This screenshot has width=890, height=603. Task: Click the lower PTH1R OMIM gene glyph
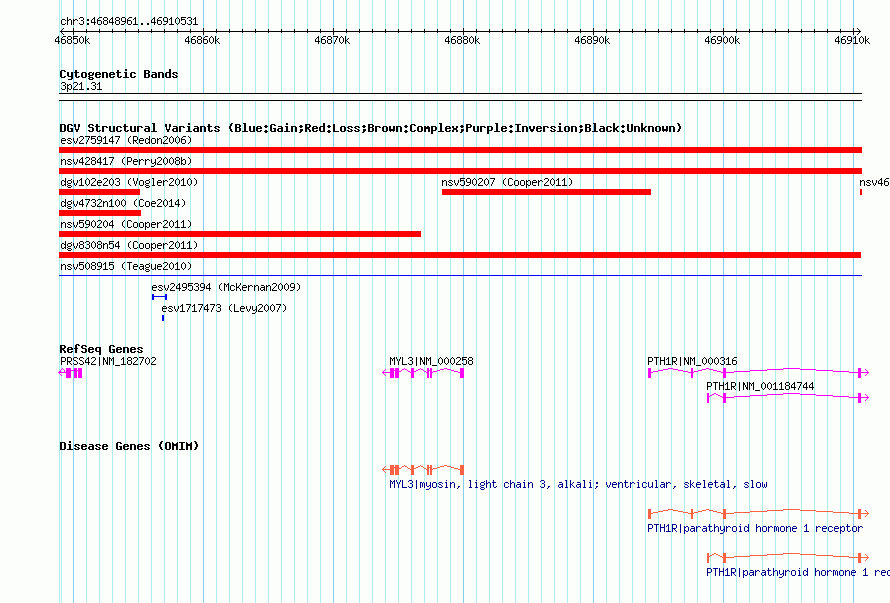coord(788,558)
